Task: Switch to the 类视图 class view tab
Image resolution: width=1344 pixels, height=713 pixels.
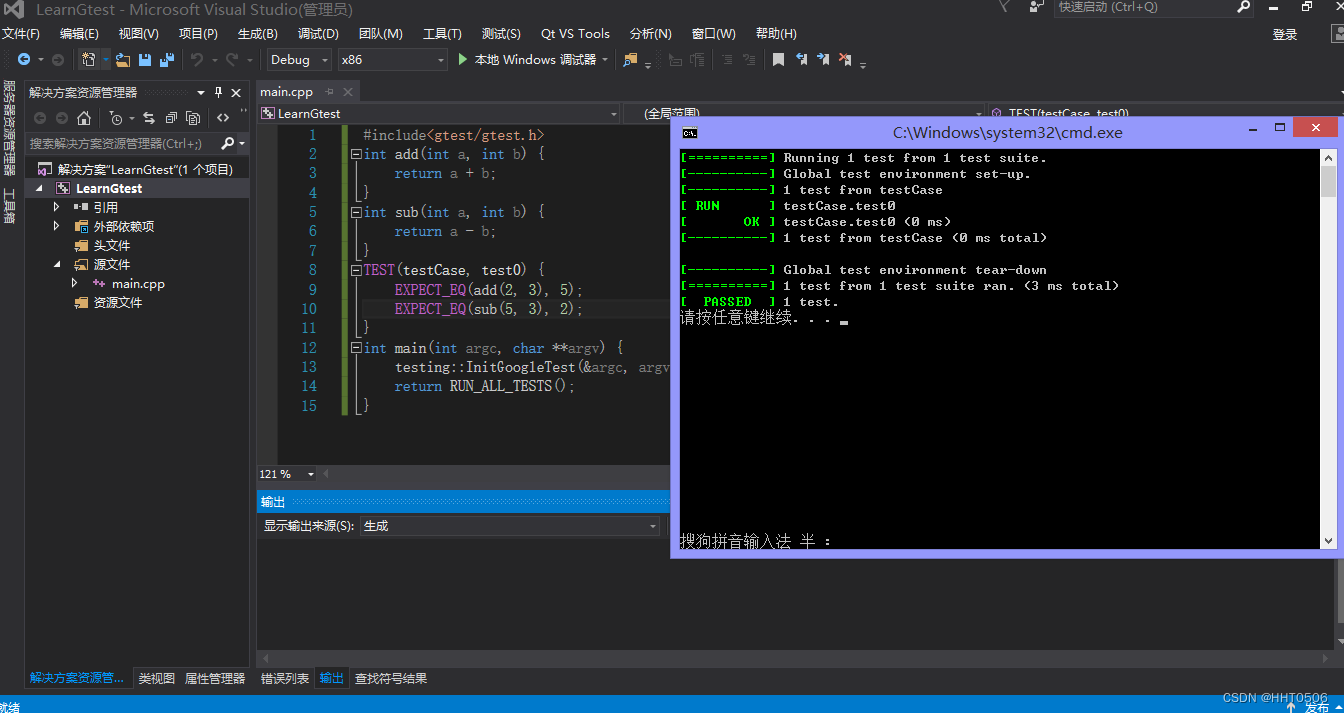Action: click(x=156, y=678)
